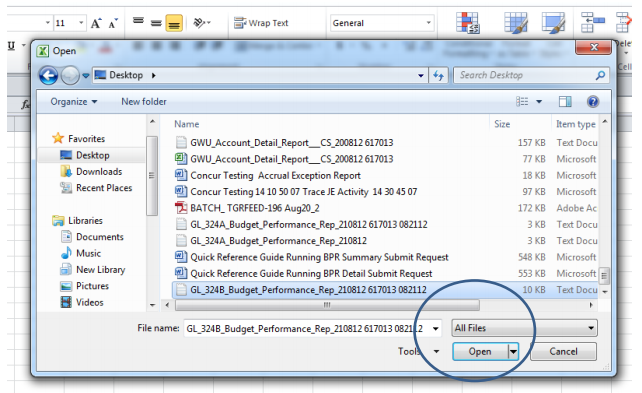The image size is (642, 393).
Task: Click the Back arrow in Open dialog
Action: coord(48,75)
